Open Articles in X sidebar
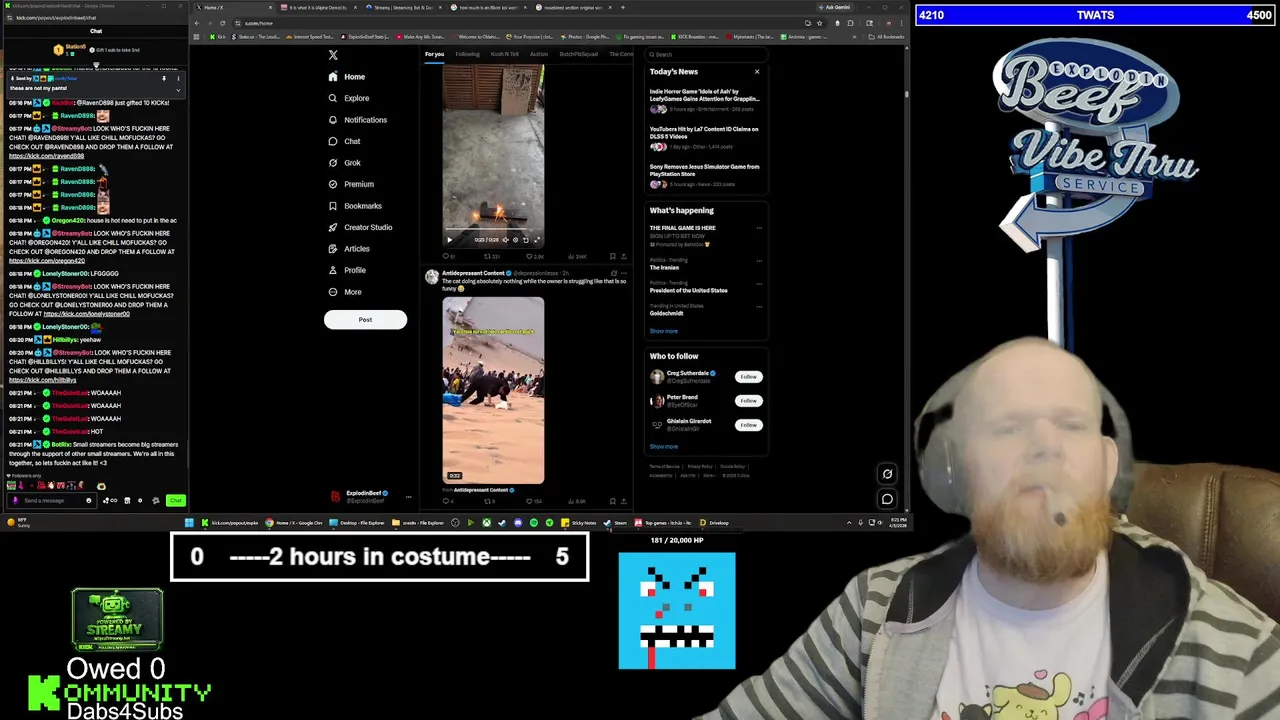Screen dimensions: 1280x720 click(x=349, y=249)
